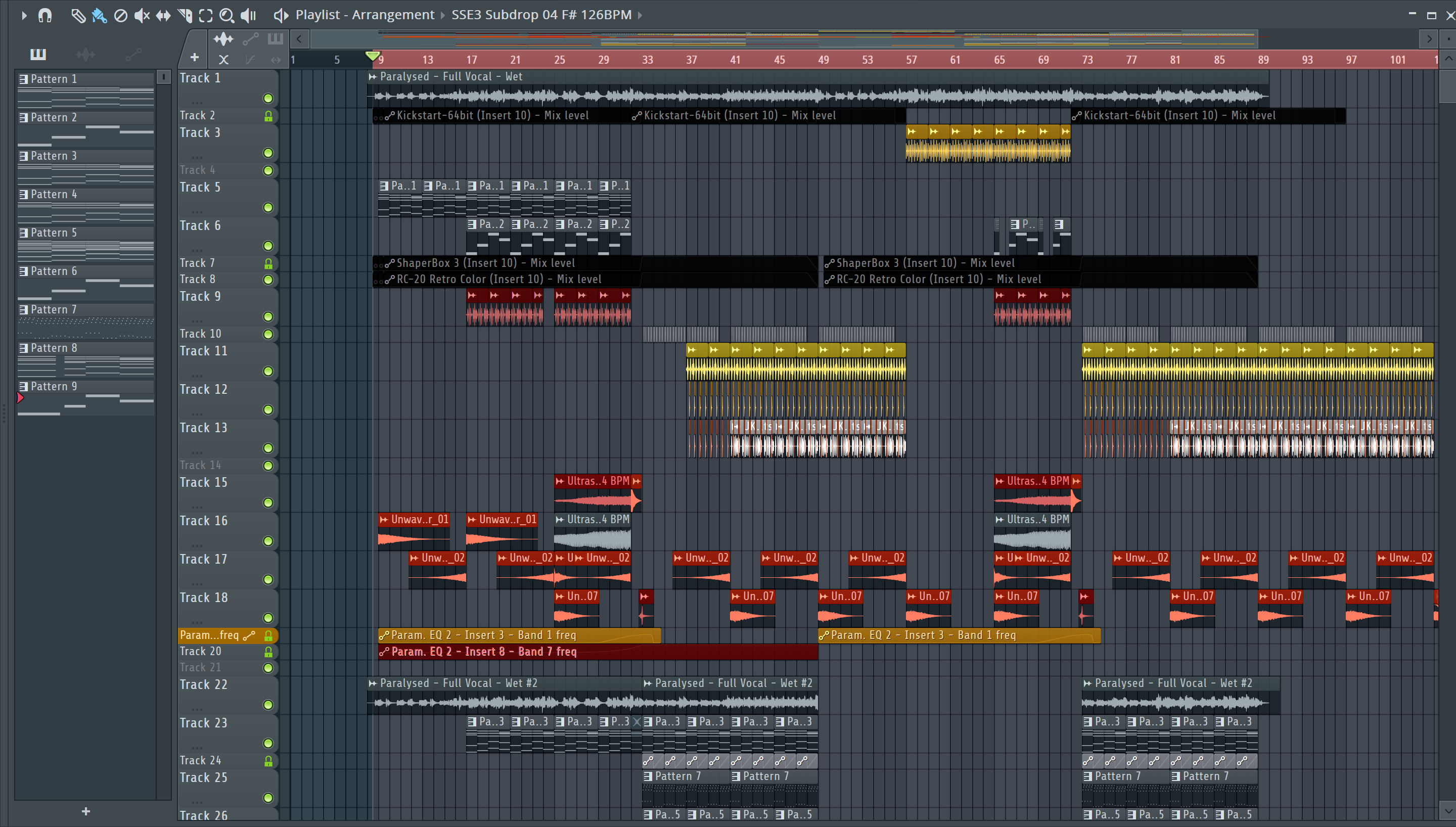Click the SSE3 Subdrop 04 F# 126BPM label
This screenshot has width=1456, height=827.
[x=541, y=15]
